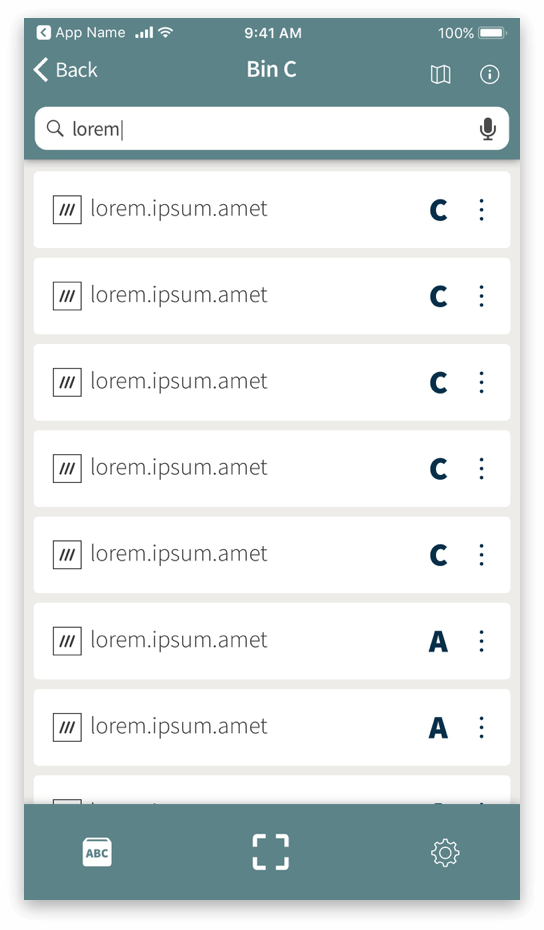
Task: Tap the magnifier search icon
Action: [x=55, y=128]
